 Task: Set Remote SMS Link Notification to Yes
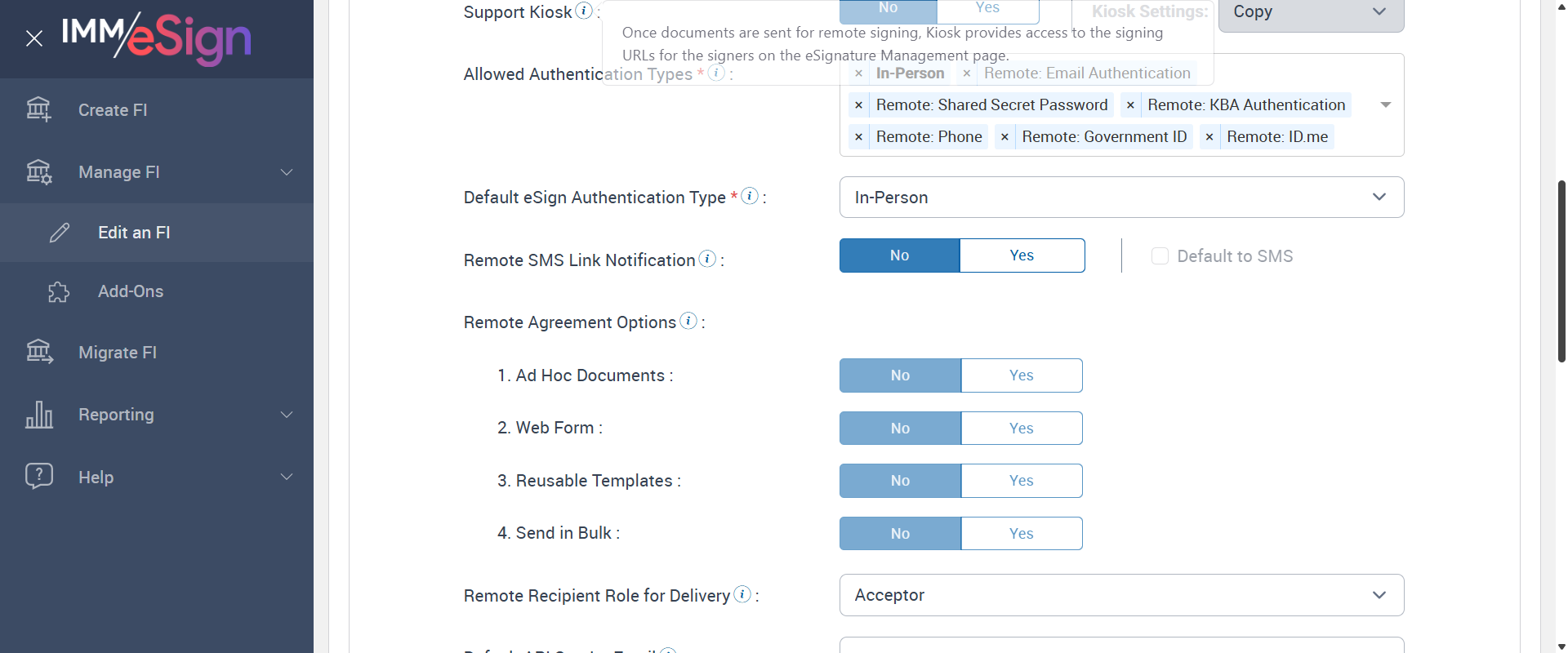1022,255
